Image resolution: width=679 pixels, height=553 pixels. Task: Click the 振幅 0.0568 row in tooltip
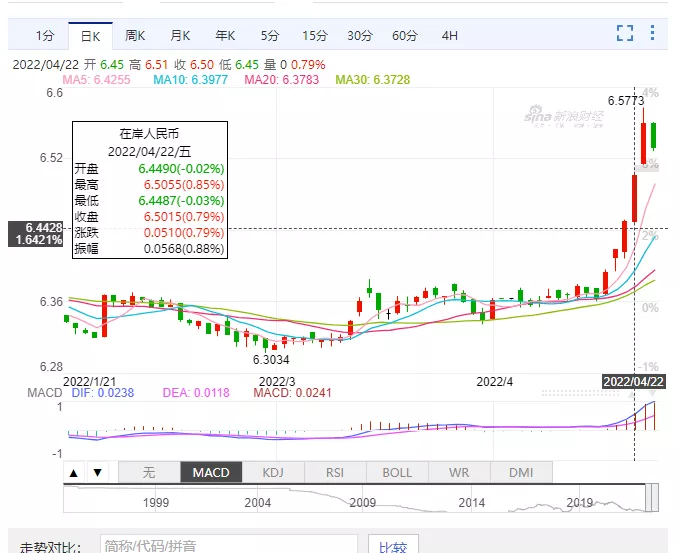coord(149,249)
